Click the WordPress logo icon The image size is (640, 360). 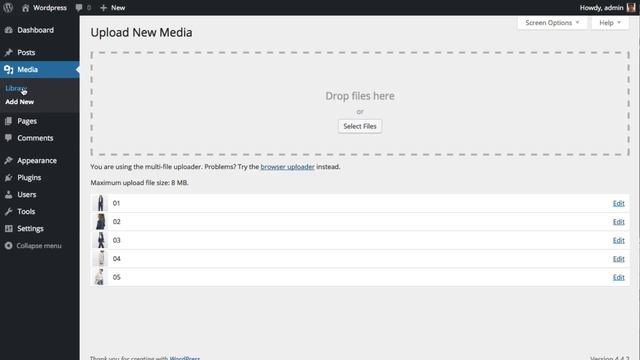pos(8,7)
